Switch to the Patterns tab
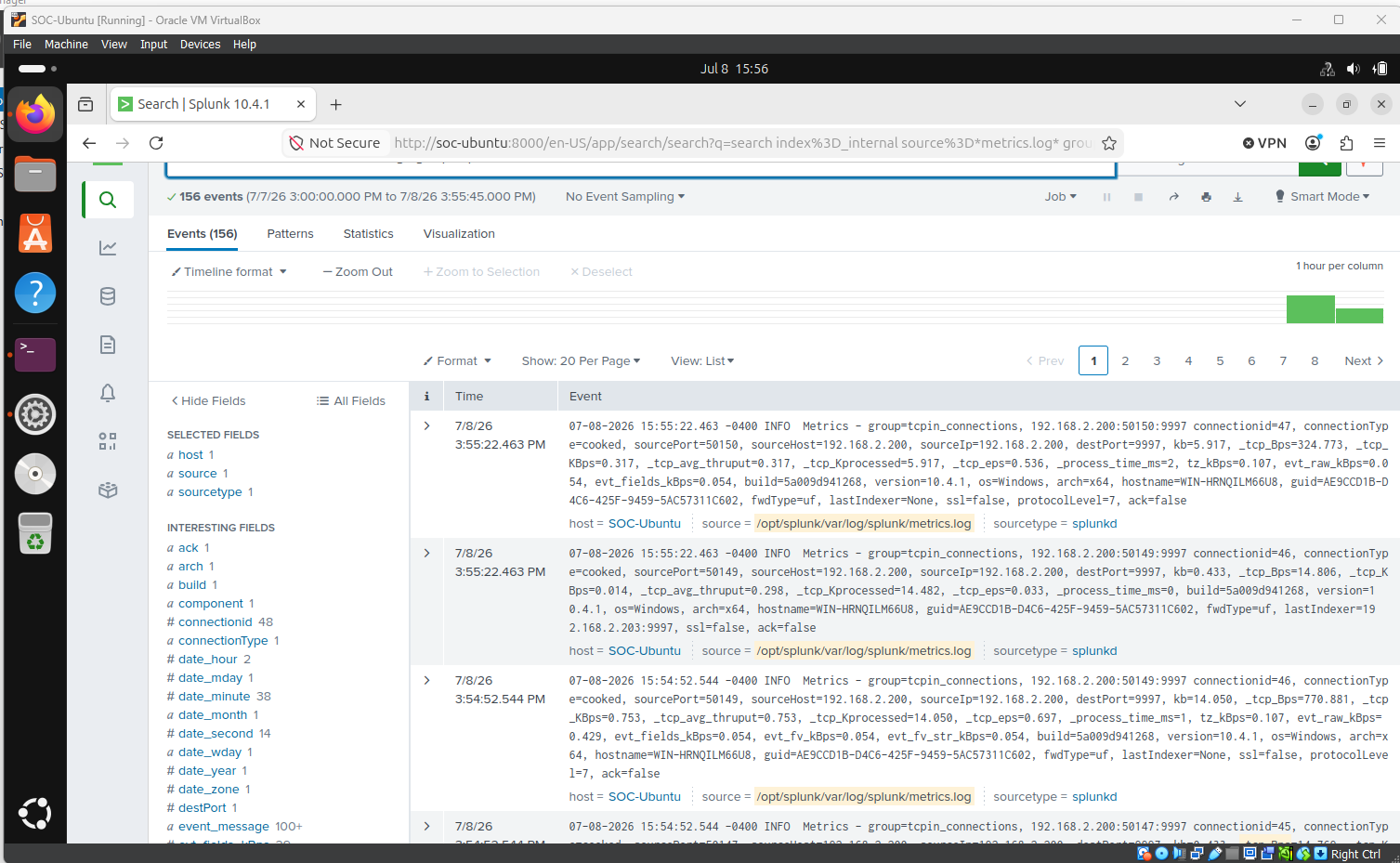 pos(290,234)
